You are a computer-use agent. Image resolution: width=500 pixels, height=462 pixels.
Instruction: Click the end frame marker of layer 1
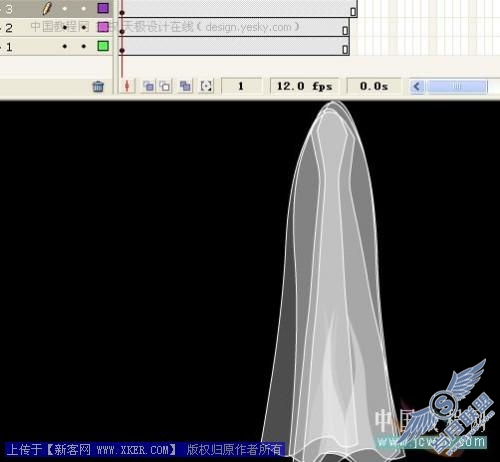click(x=345, y=50)
